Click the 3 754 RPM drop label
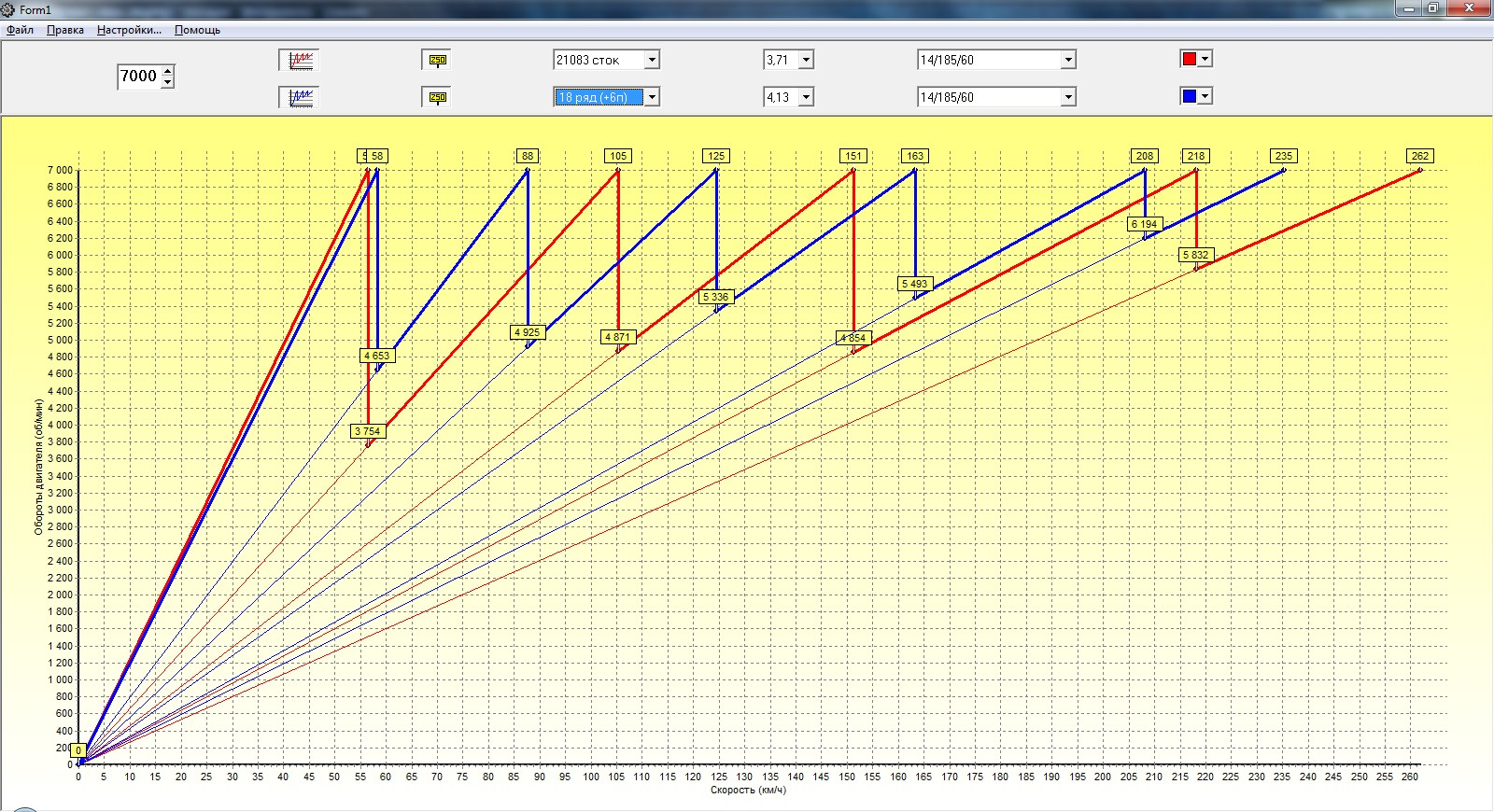 368,431
